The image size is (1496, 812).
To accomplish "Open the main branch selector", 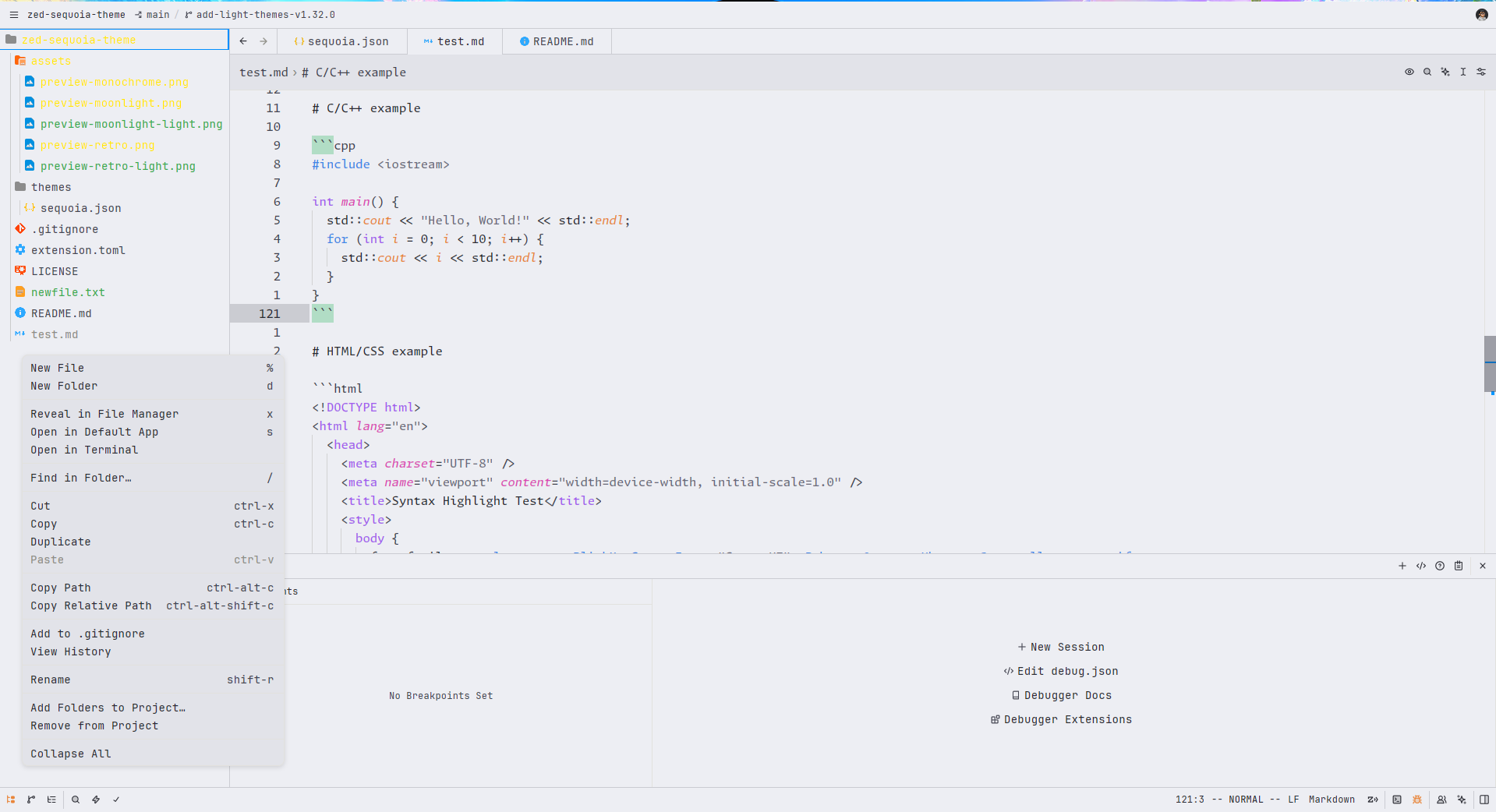I will tap(152, 15).
